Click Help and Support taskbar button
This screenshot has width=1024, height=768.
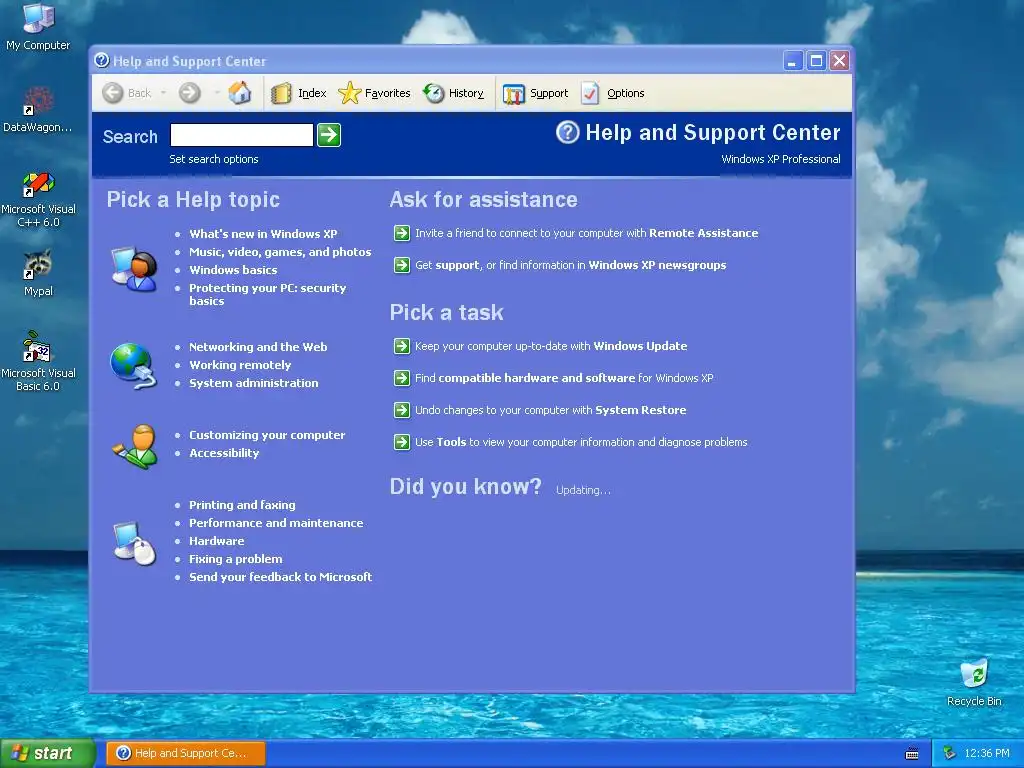(x=185, y=753)
